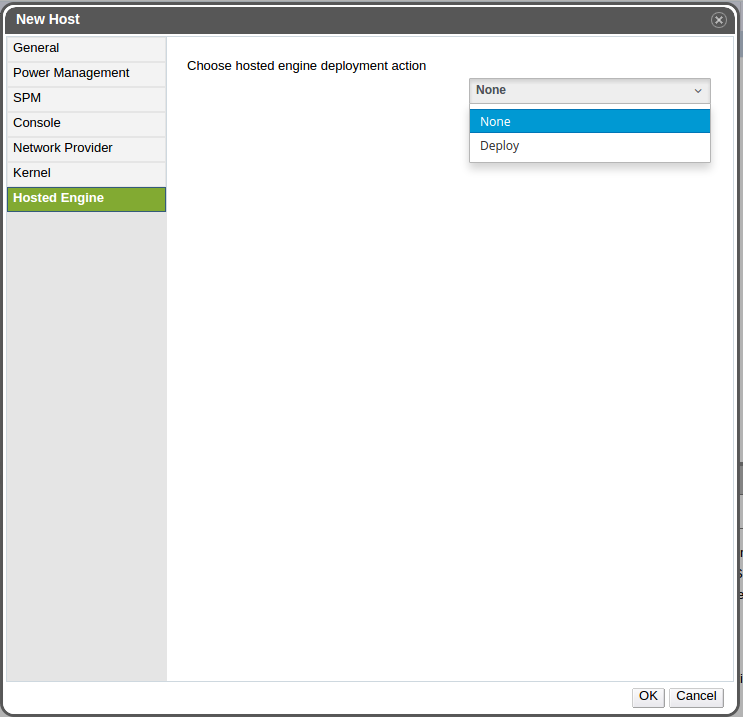Open the General tab
The width and height of the screenshot is (743, 717).
point(86,48)
